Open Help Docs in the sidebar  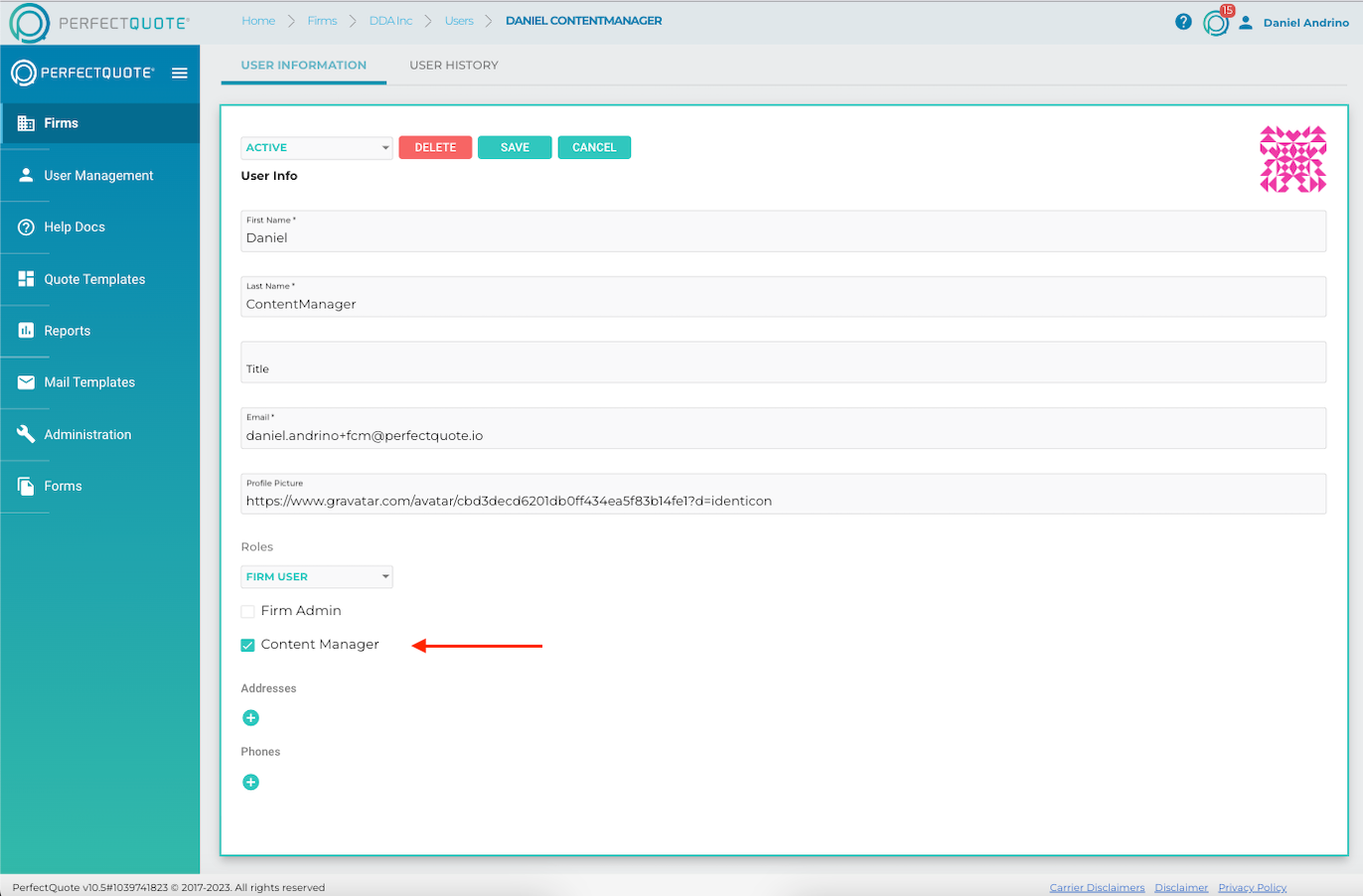100,227
